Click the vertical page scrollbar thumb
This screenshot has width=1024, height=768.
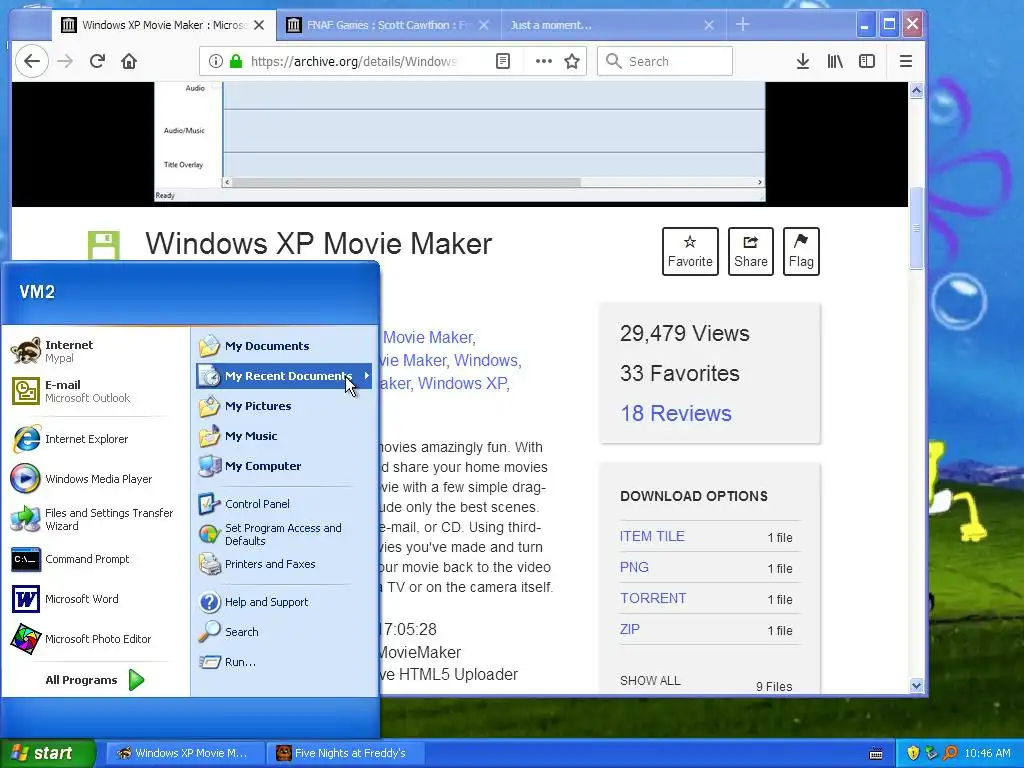[916, 228]
